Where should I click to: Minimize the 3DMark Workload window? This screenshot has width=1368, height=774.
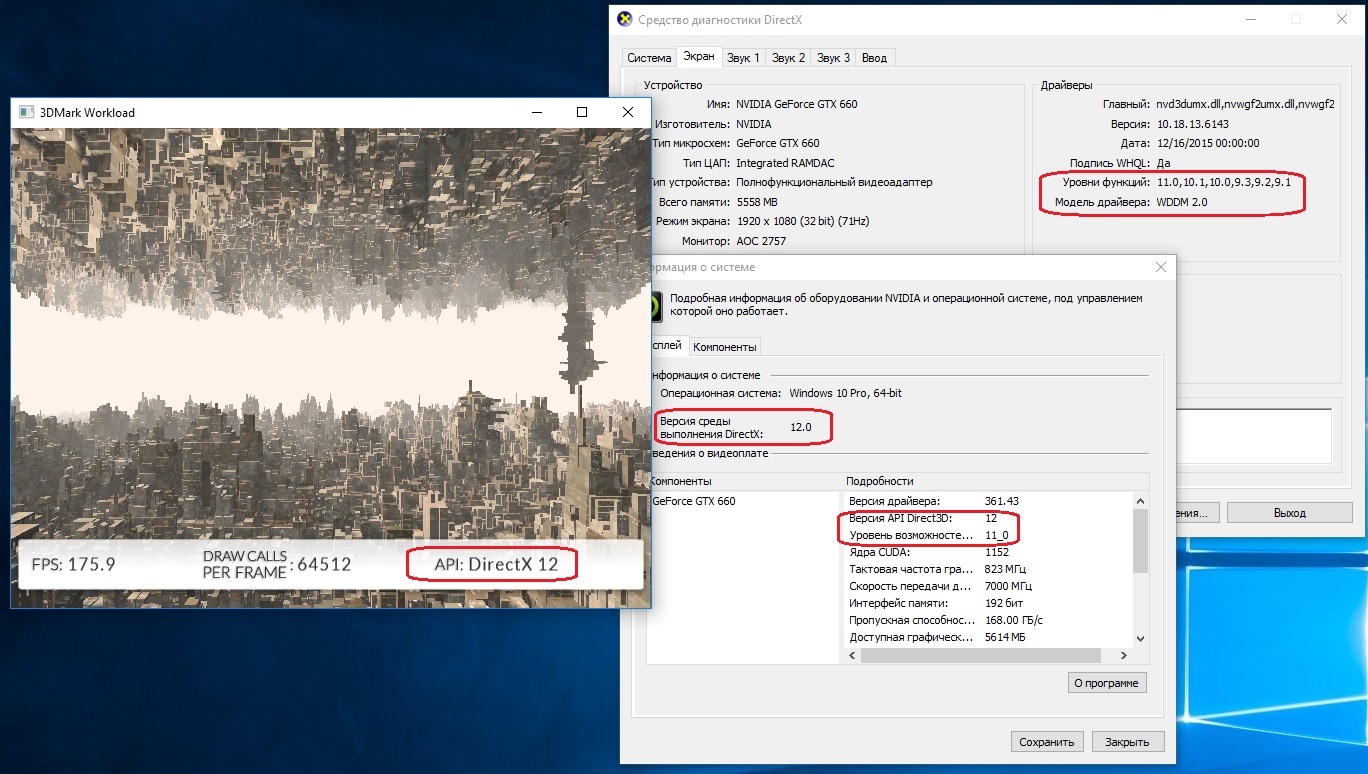click(537, 112)
